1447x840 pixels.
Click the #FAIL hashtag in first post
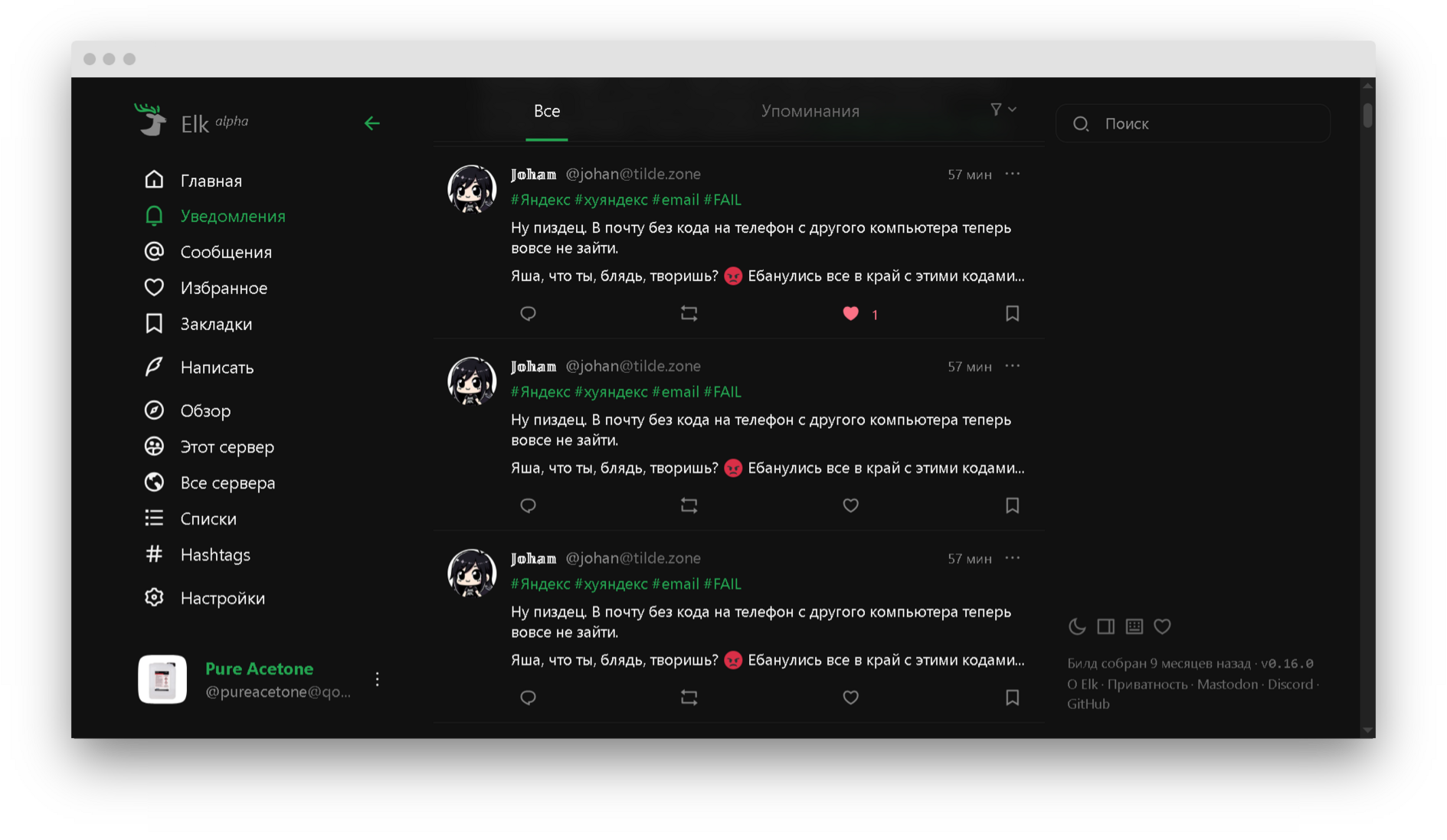pyautogui.click(x=722, y=200)
